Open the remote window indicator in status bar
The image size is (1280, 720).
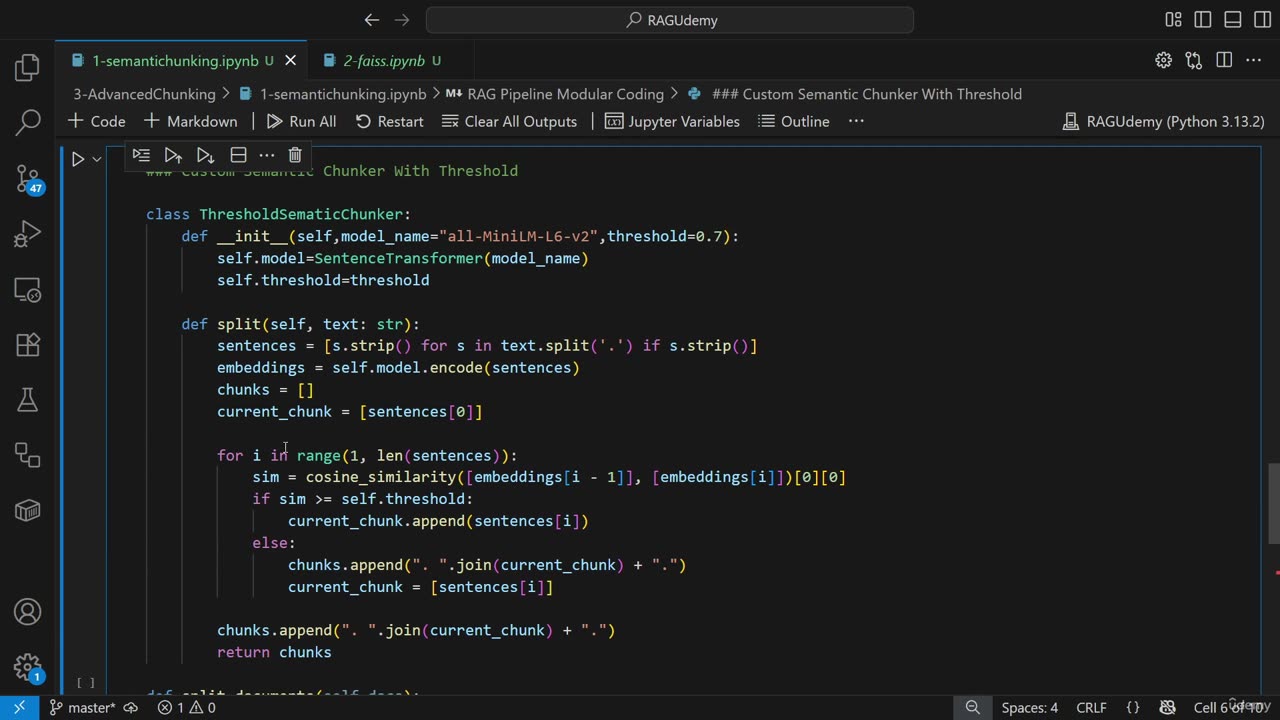click(x=19, y=707)
